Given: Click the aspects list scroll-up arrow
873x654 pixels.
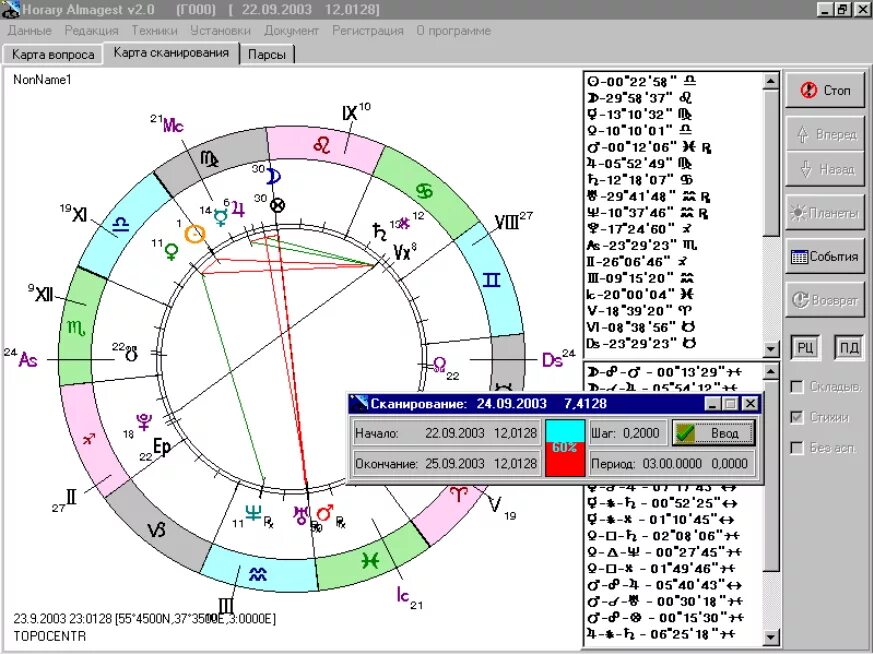Looking at the screenshot, I should [x=771, y=372].
